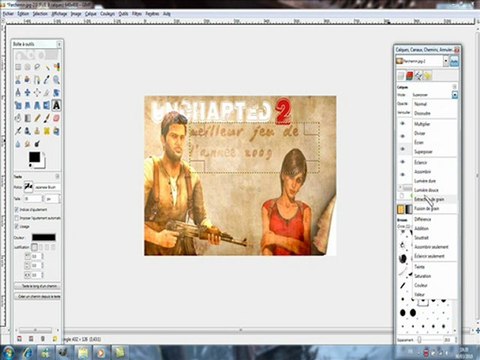Select the Color Picker tool
Screen dimensions: 480x360
(x=47, y=80)
